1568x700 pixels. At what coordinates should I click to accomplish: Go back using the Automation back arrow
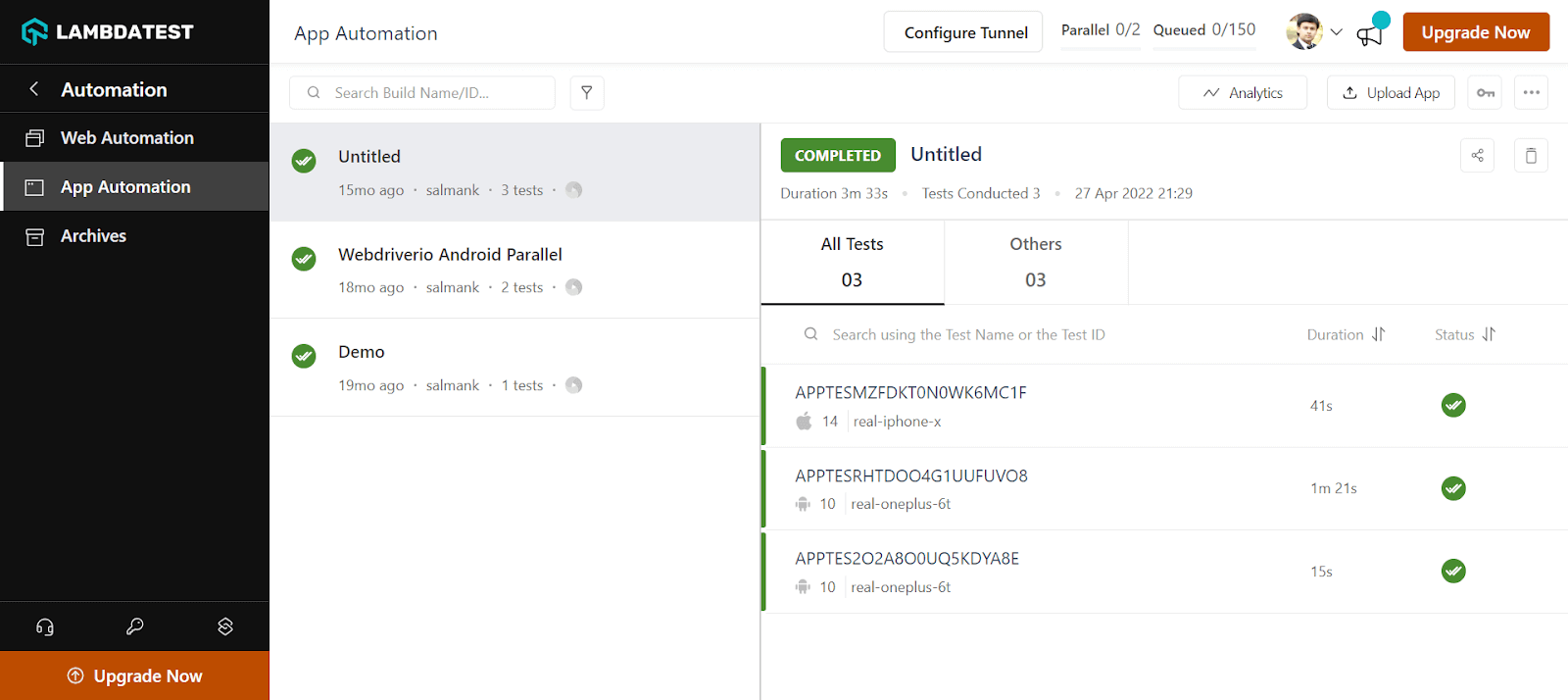pos(34,89)
